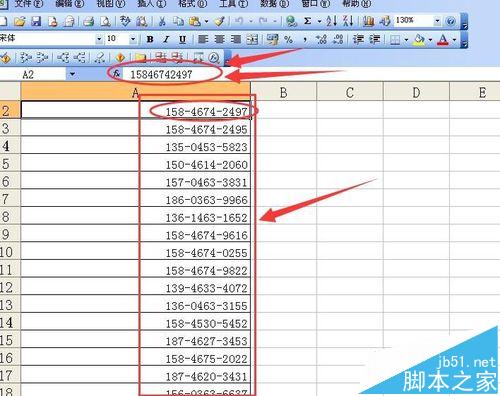
Task: Cut the selection with the scissors icon
Action: pyautogui.click(x=162, y=22)
